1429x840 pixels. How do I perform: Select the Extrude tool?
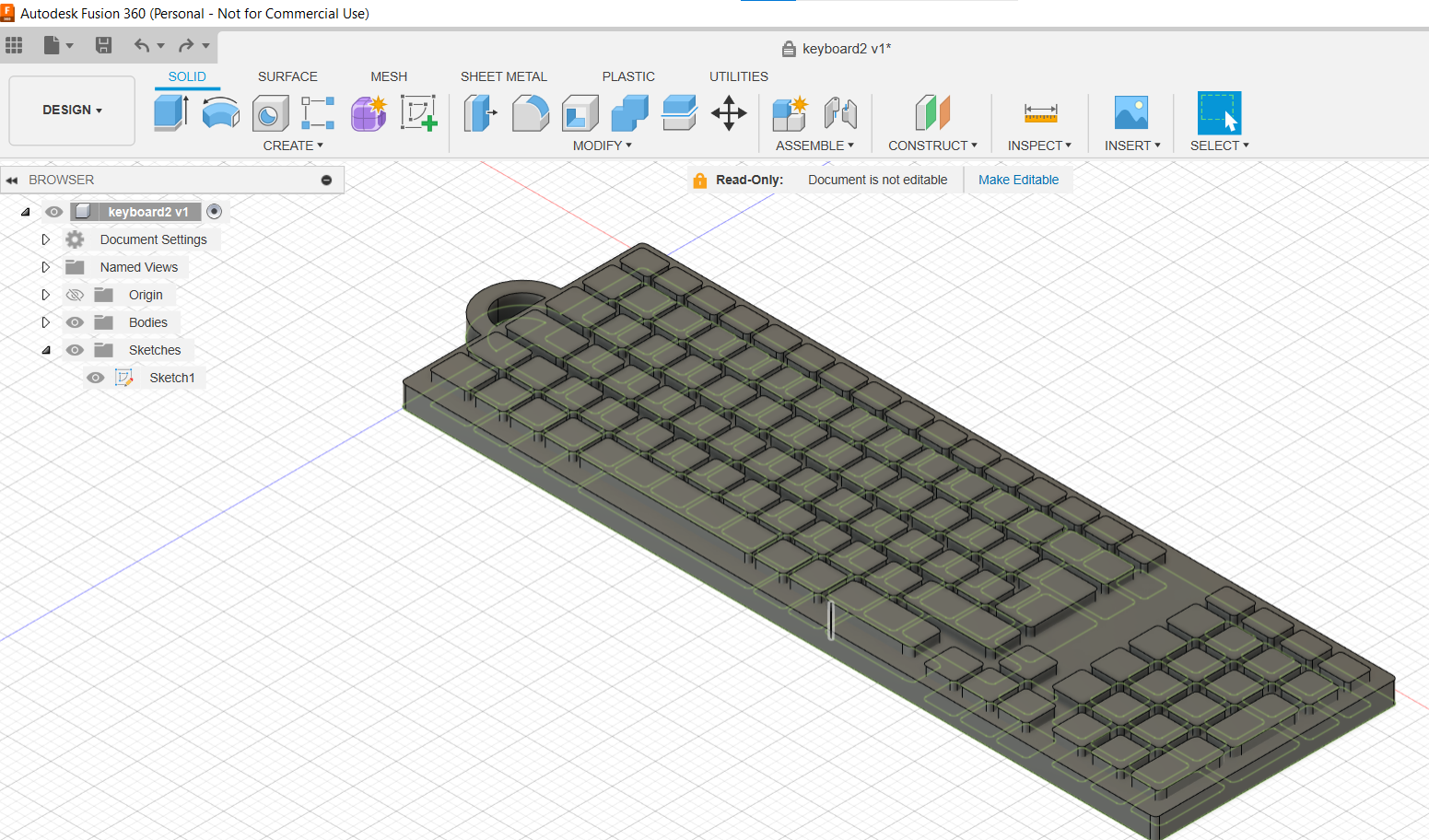(x=171, y=112)
